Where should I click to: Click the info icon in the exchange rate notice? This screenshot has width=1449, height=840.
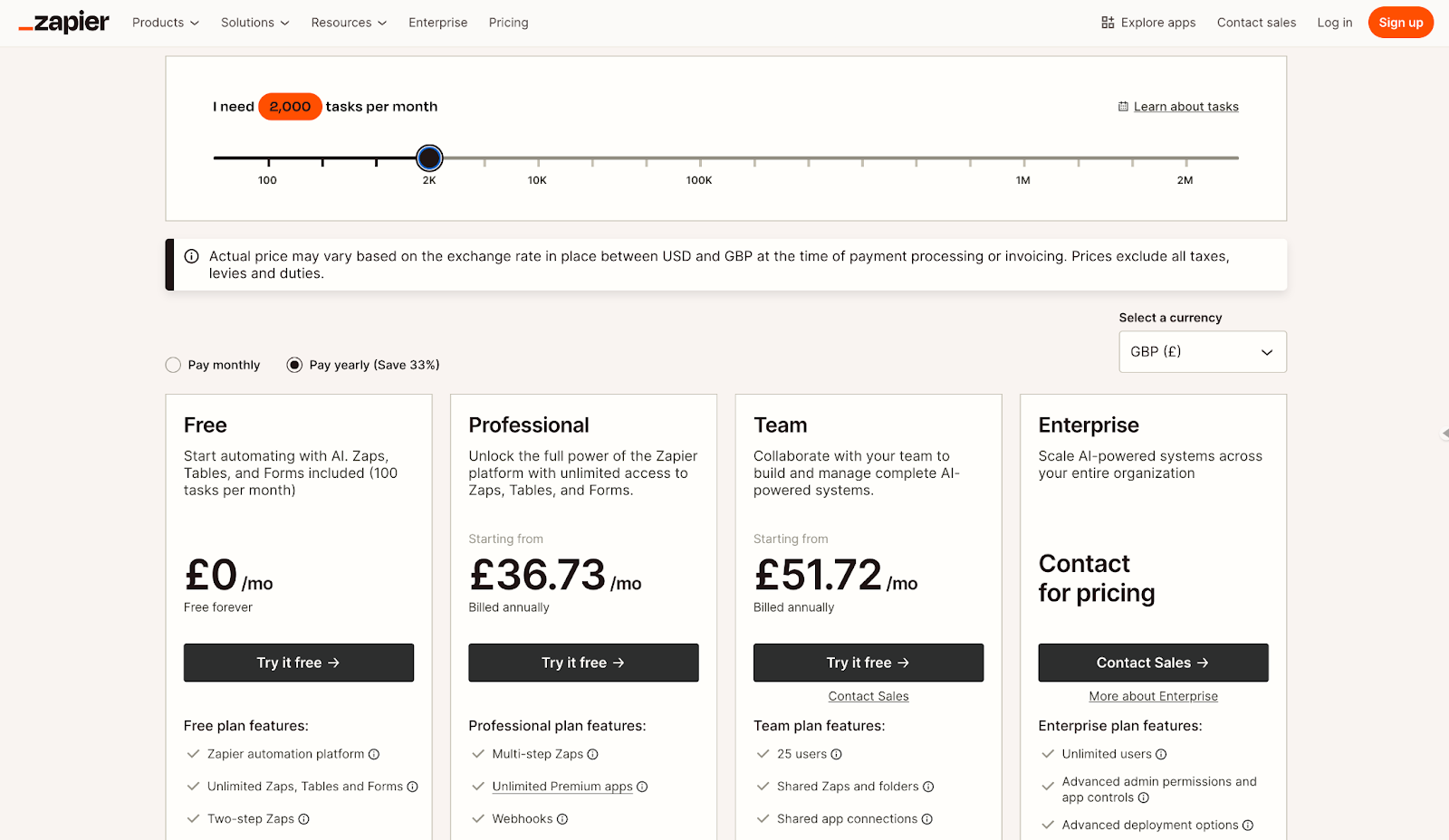click(191, 256)
